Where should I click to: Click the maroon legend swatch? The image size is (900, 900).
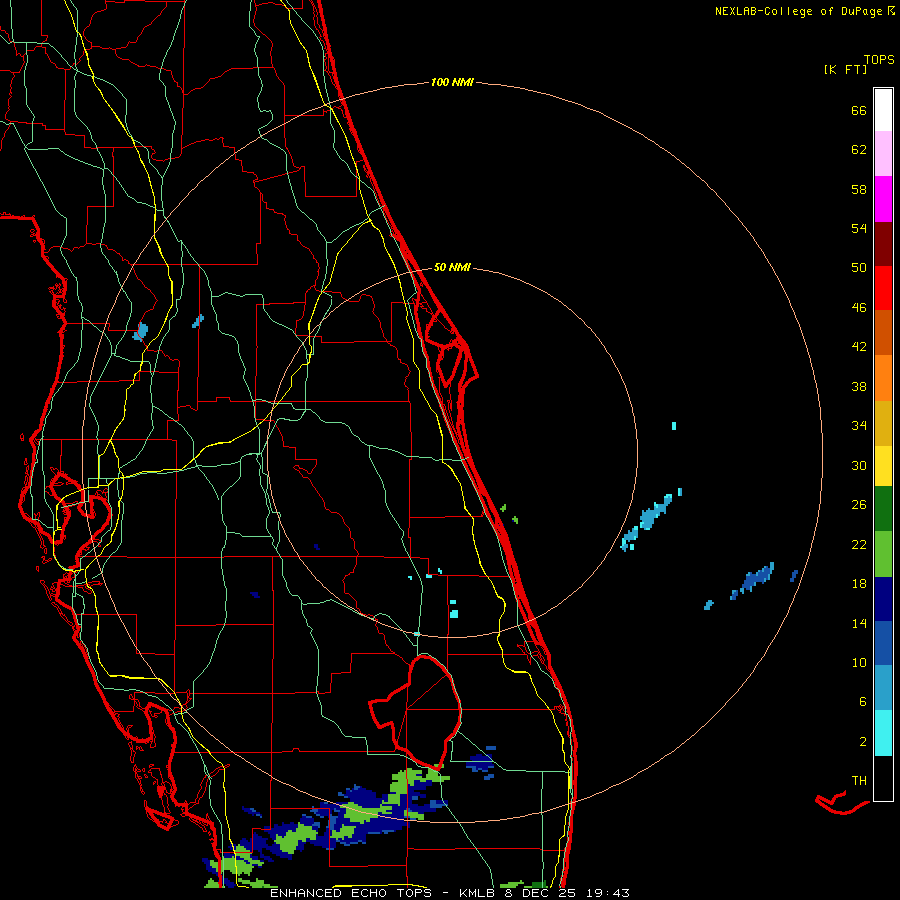click(x=883, y=243)
